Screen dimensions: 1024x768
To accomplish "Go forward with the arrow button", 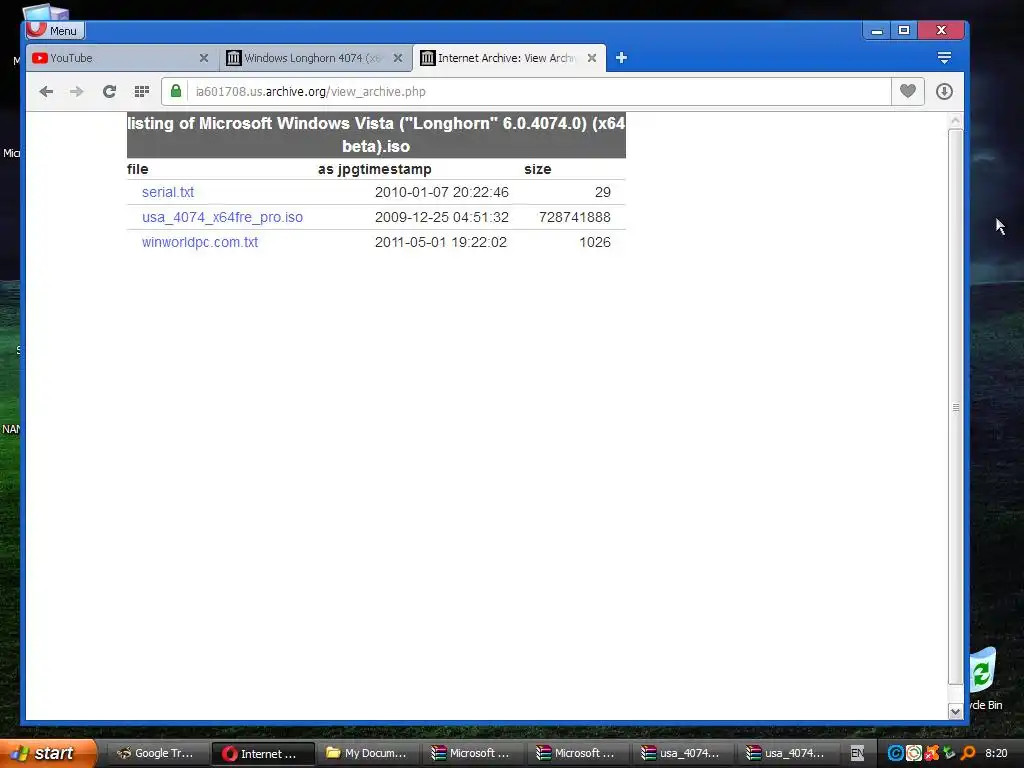I will click(77, 91).
